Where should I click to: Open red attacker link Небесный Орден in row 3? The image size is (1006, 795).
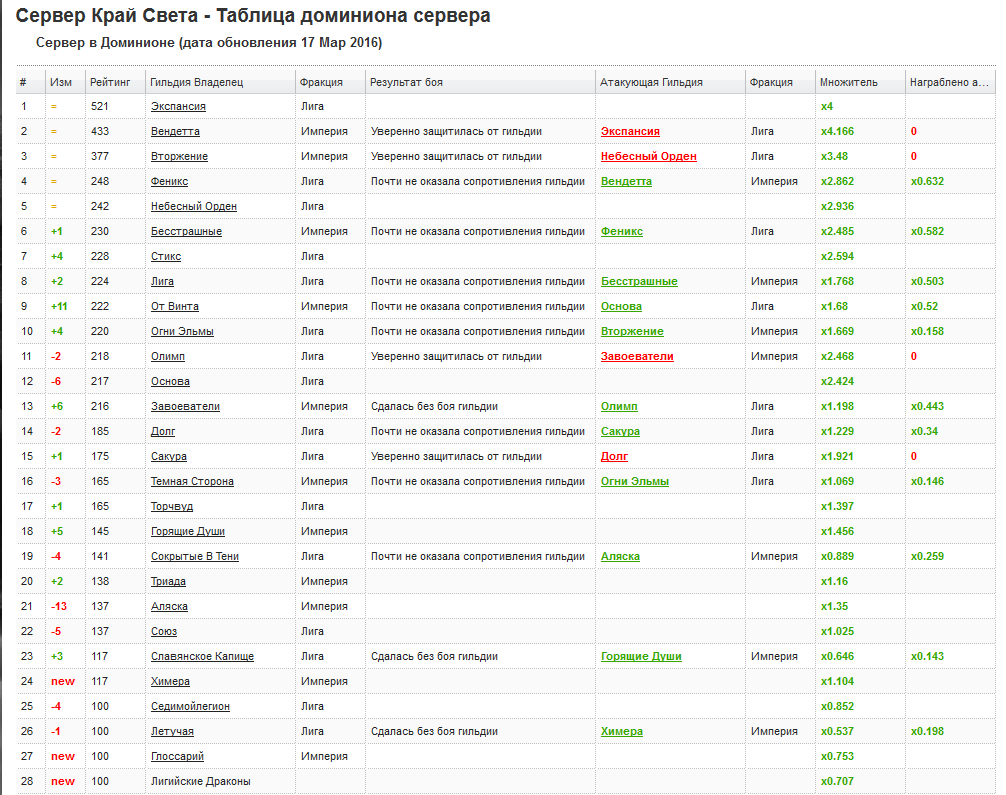pos(649,157)
